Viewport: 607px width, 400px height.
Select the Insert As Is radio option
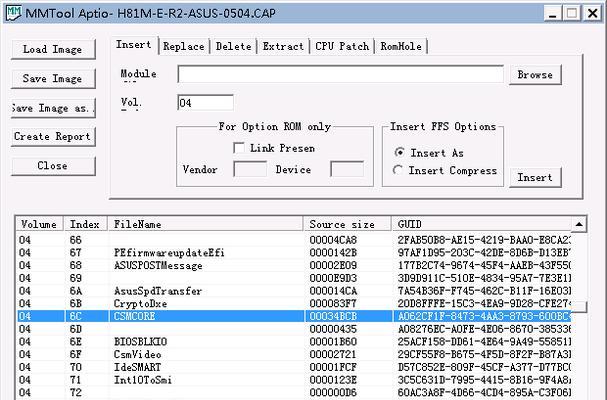pyautogui.click(x=400, y=153)
